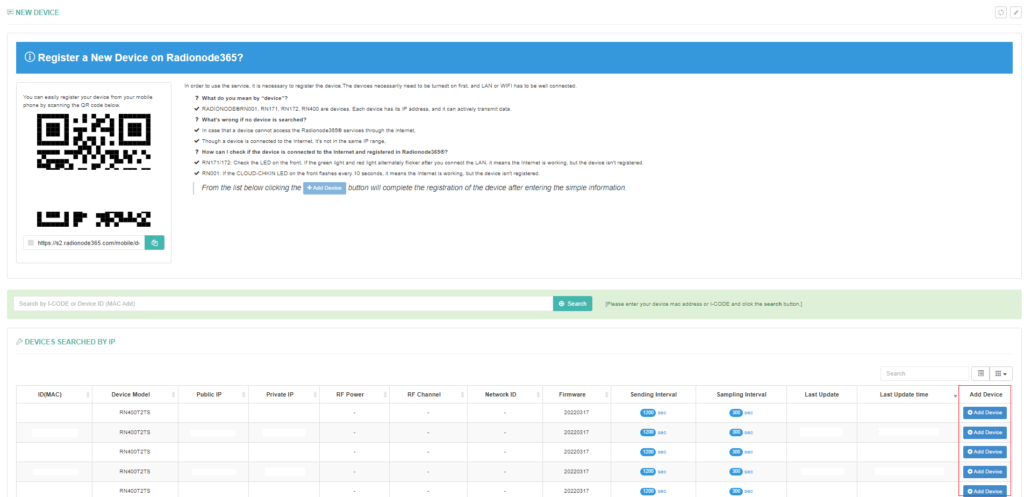
Task: Select firmware 20220317 in the first row
Action: click(x=577, y=413)
